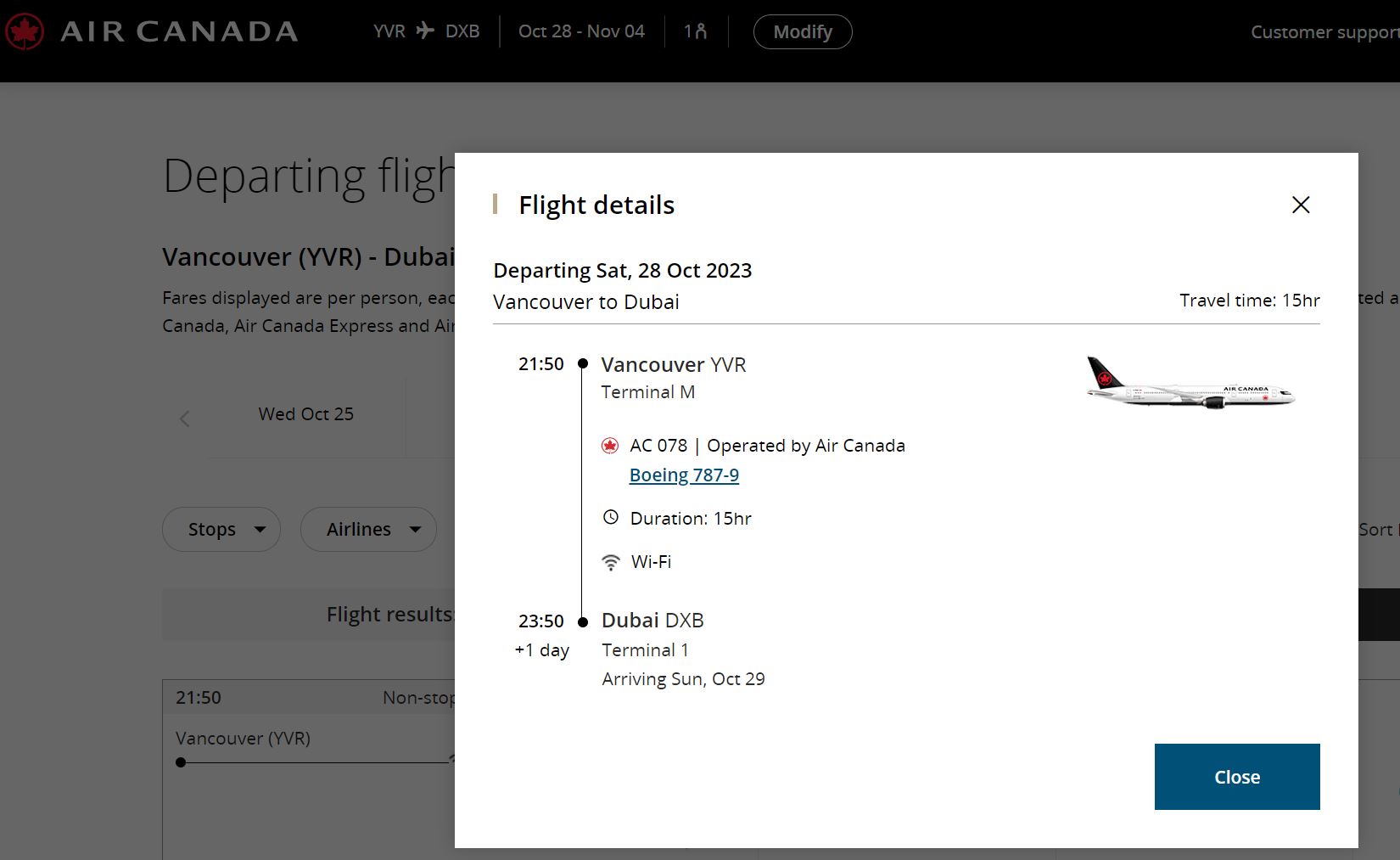Click the Boeing 787 aircraft image
Viewport: 1400px width, 860px height.
(1190, 385)
